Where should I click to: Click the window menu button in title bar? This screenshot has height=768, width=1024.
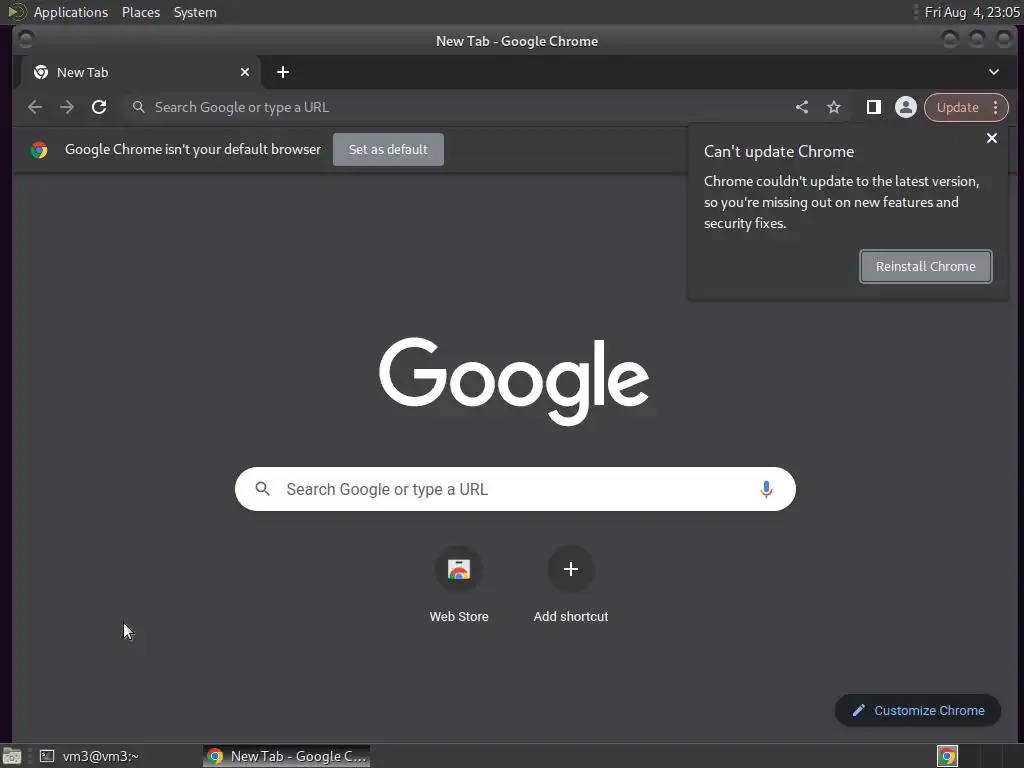coord(26,40)
